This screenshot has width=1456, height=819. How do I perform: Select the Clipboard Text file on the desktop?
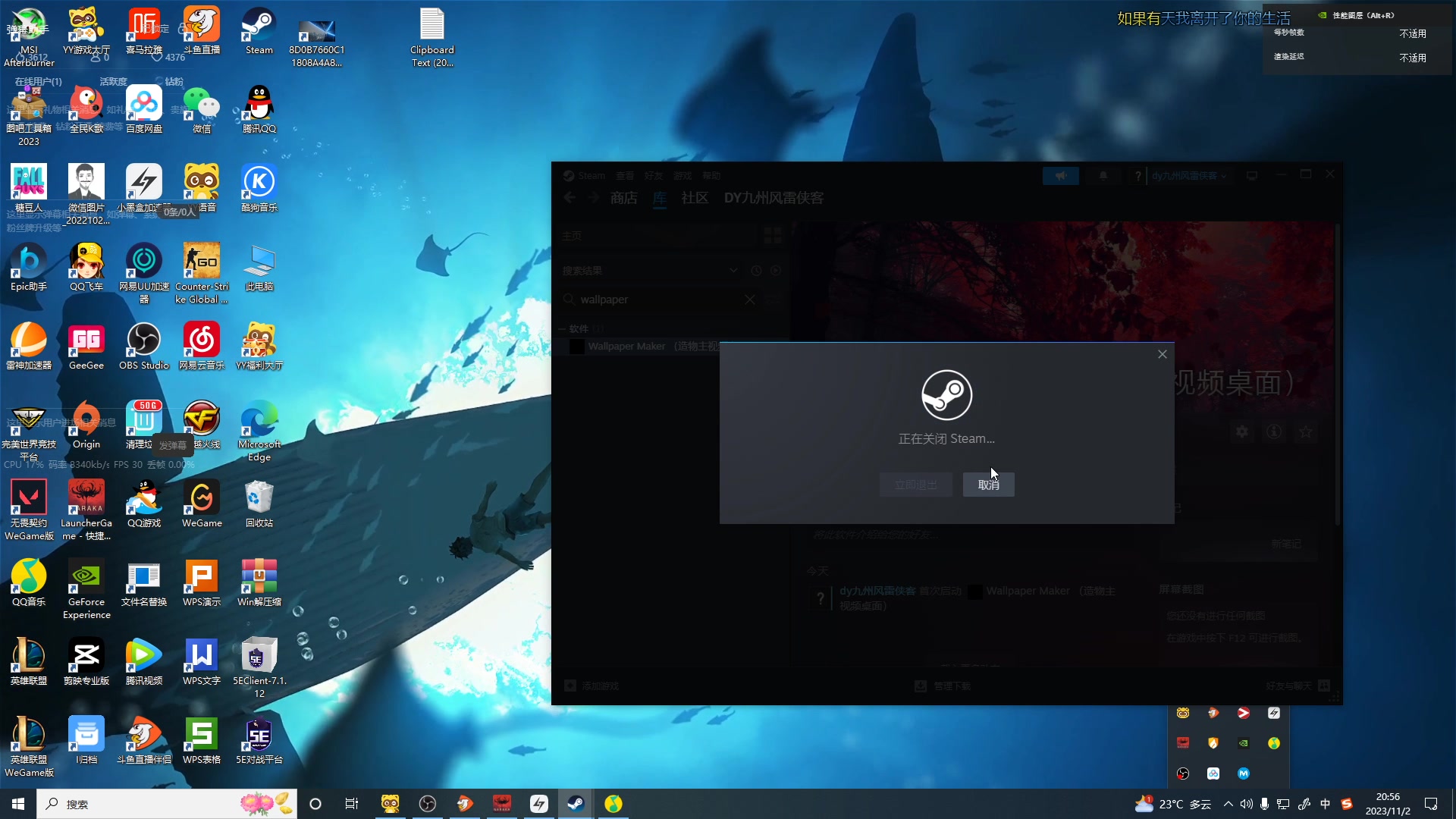point(432,37)
